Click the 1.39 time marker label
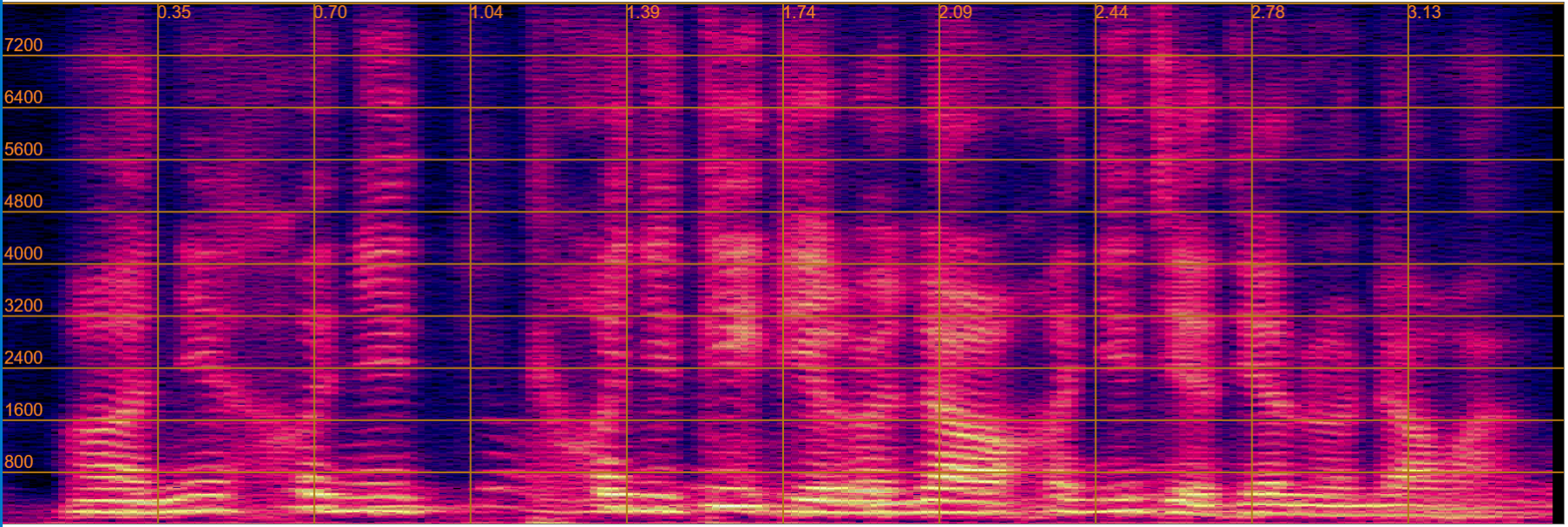 pos(643,12)
